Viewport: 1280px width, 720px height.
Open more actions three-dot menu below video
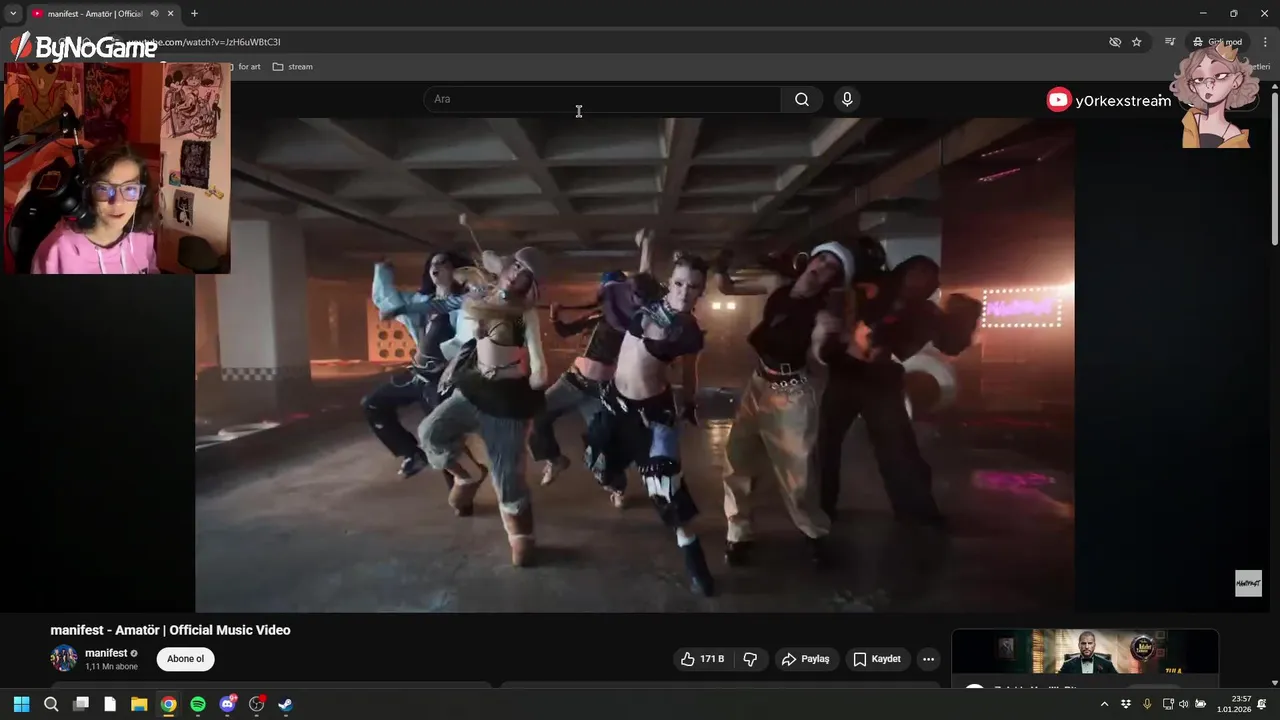928,659
